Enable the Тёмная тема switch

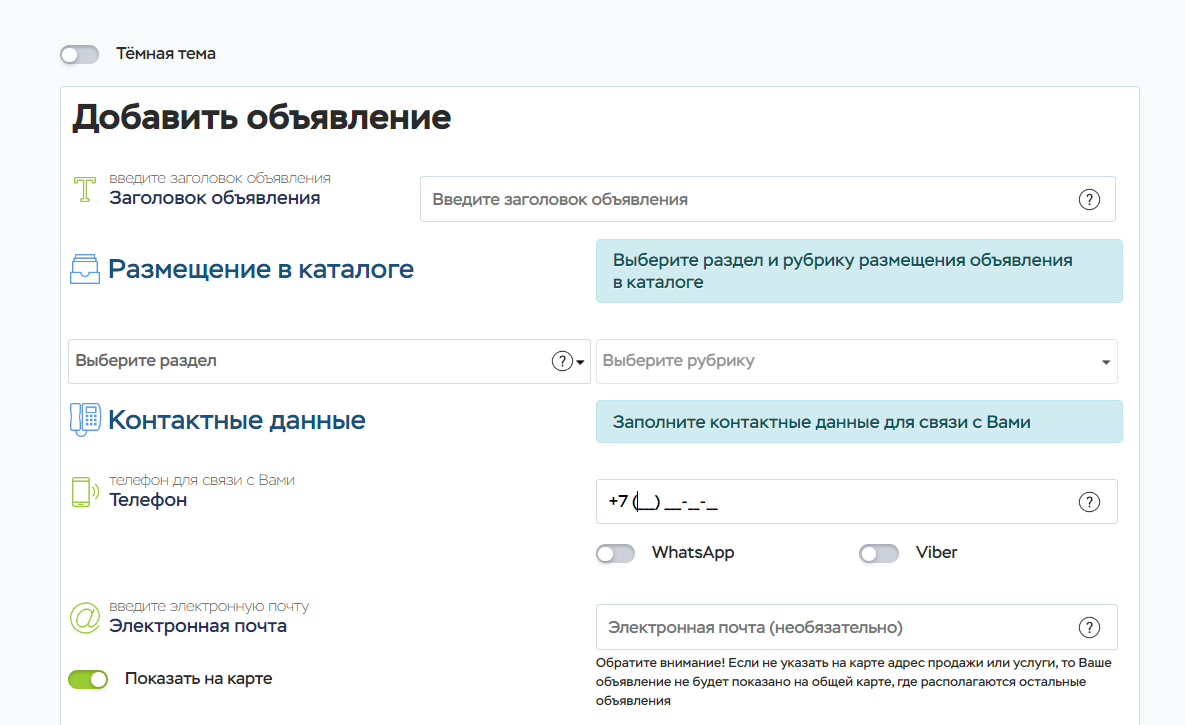(80, 54)
